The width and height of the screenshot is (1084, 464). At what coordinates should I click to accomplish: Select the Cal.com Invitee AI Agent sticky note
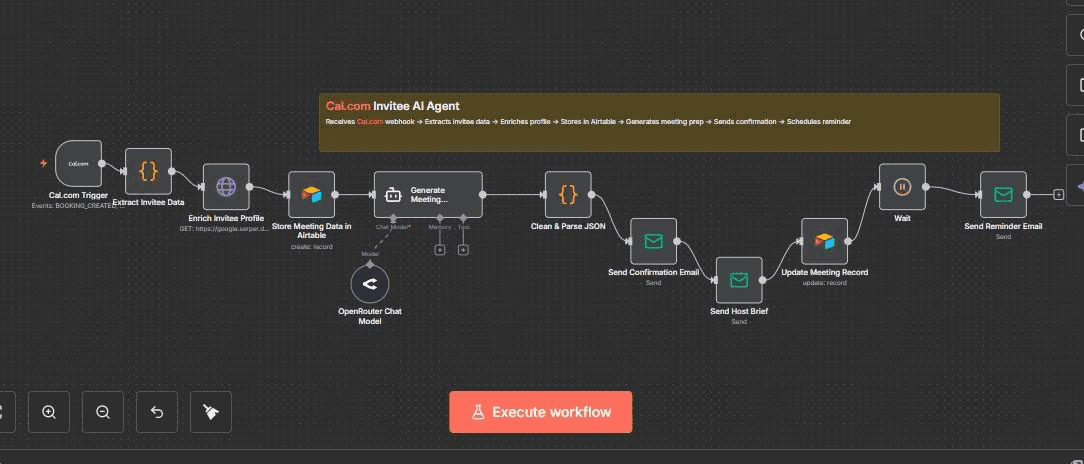659,122
